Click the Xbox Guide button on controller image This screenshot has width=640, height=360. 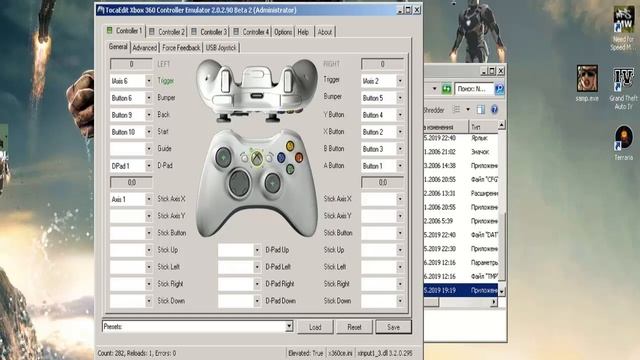257,158
